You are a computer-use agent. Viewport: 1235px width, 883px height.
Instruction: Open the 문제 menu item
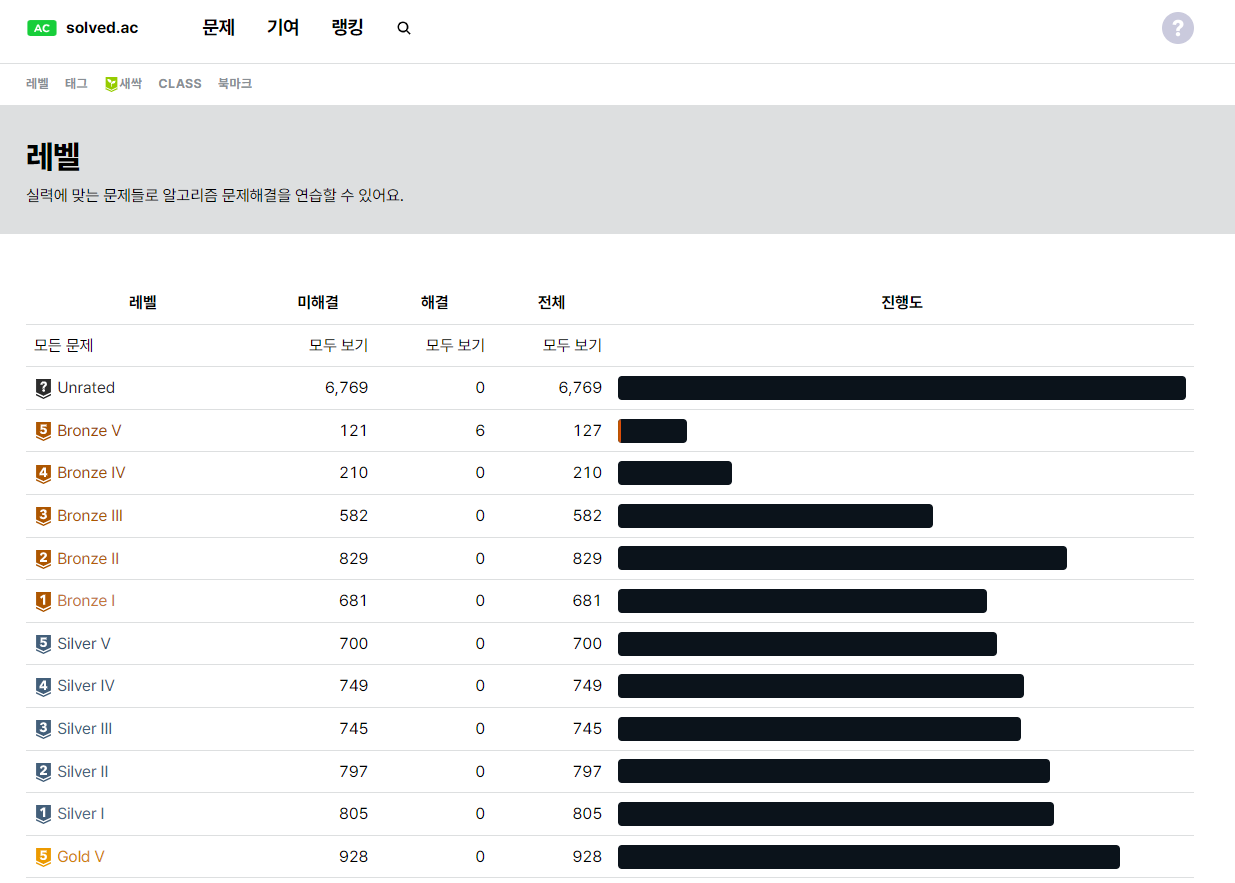tap(218, 28)
